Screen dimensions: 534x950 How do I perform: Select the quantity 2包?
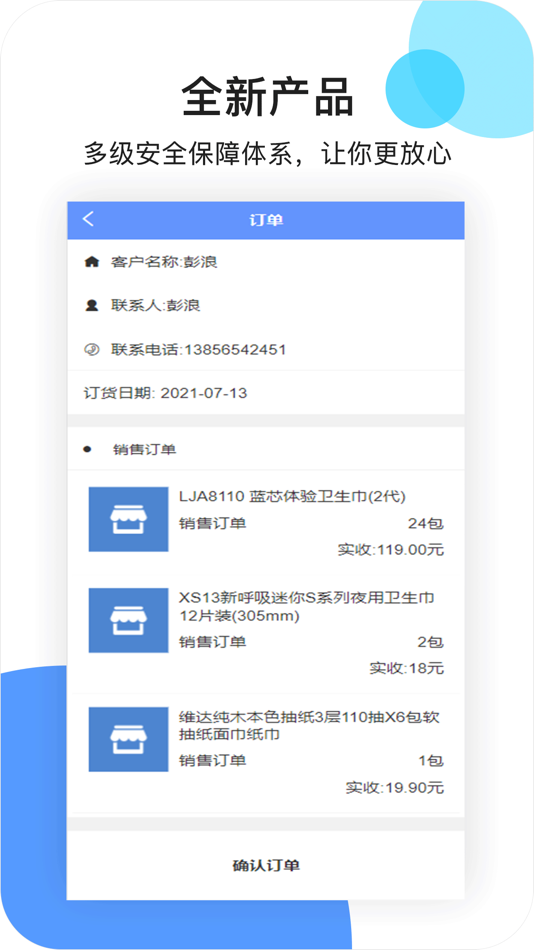coord(431,642)
